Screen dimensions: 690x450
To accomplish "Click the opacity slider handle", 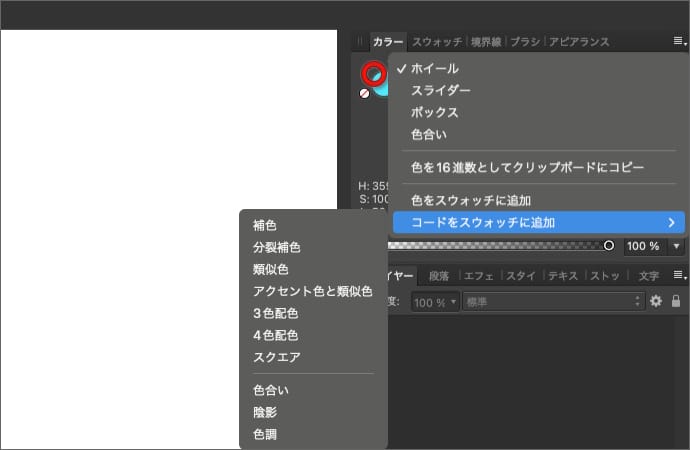I will coord(608,245).
